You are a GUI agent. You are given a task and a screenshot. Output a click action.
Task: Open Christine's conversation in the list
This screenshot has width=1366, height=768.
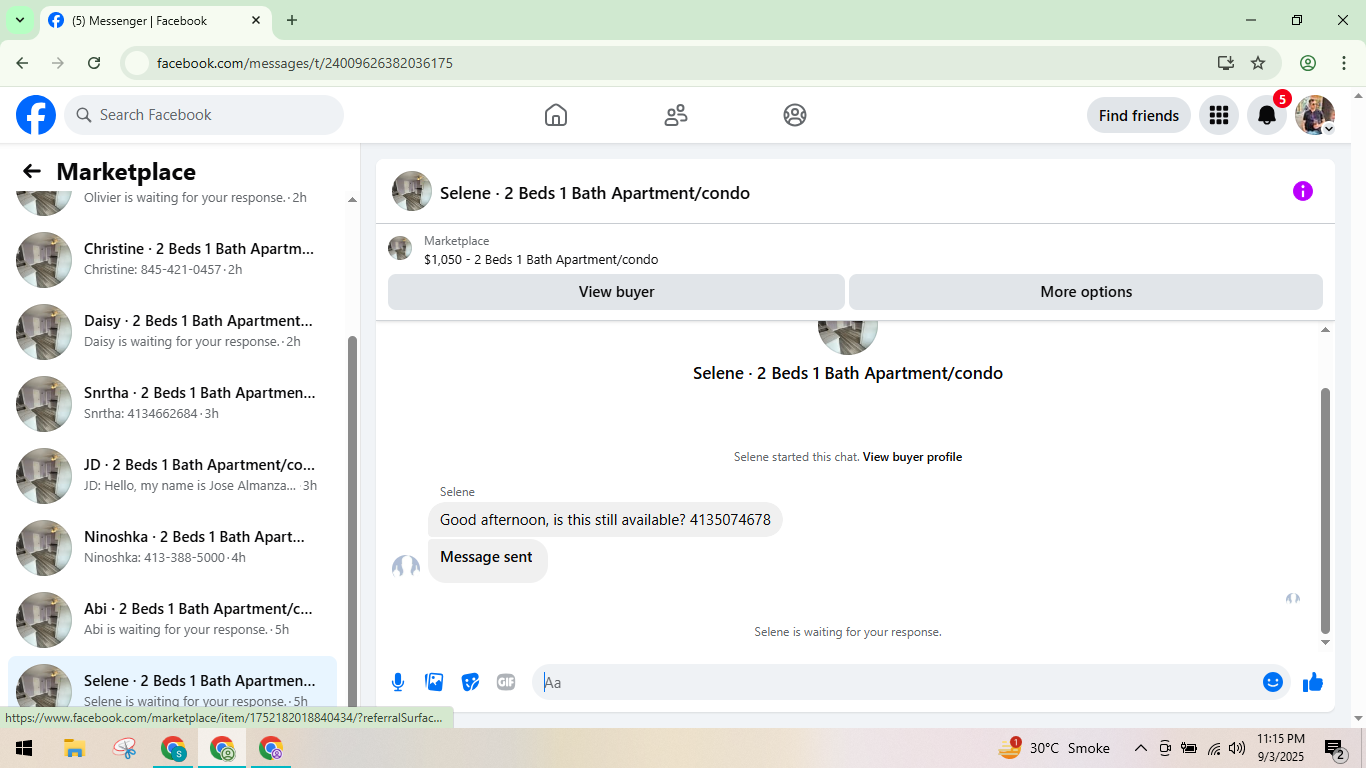(x=172, y=259)
